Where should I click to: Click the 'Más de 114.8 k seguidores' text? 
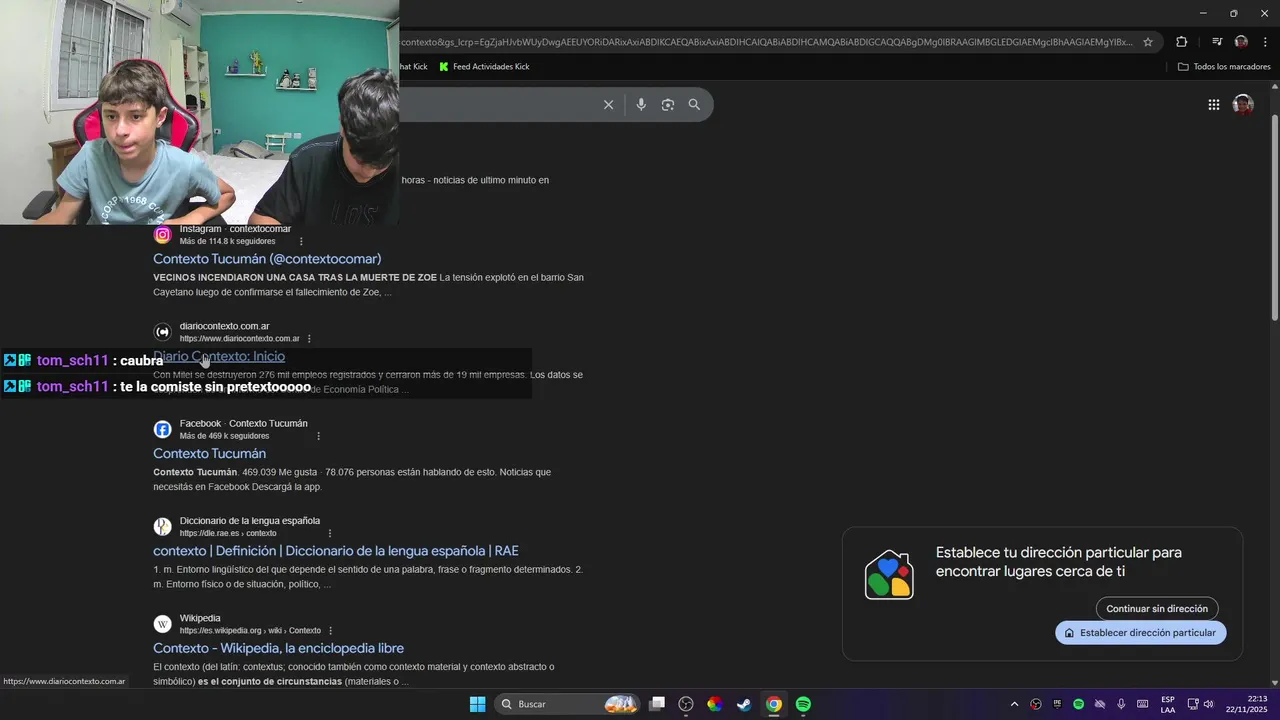pyautogui.click(x=227, y=241)
